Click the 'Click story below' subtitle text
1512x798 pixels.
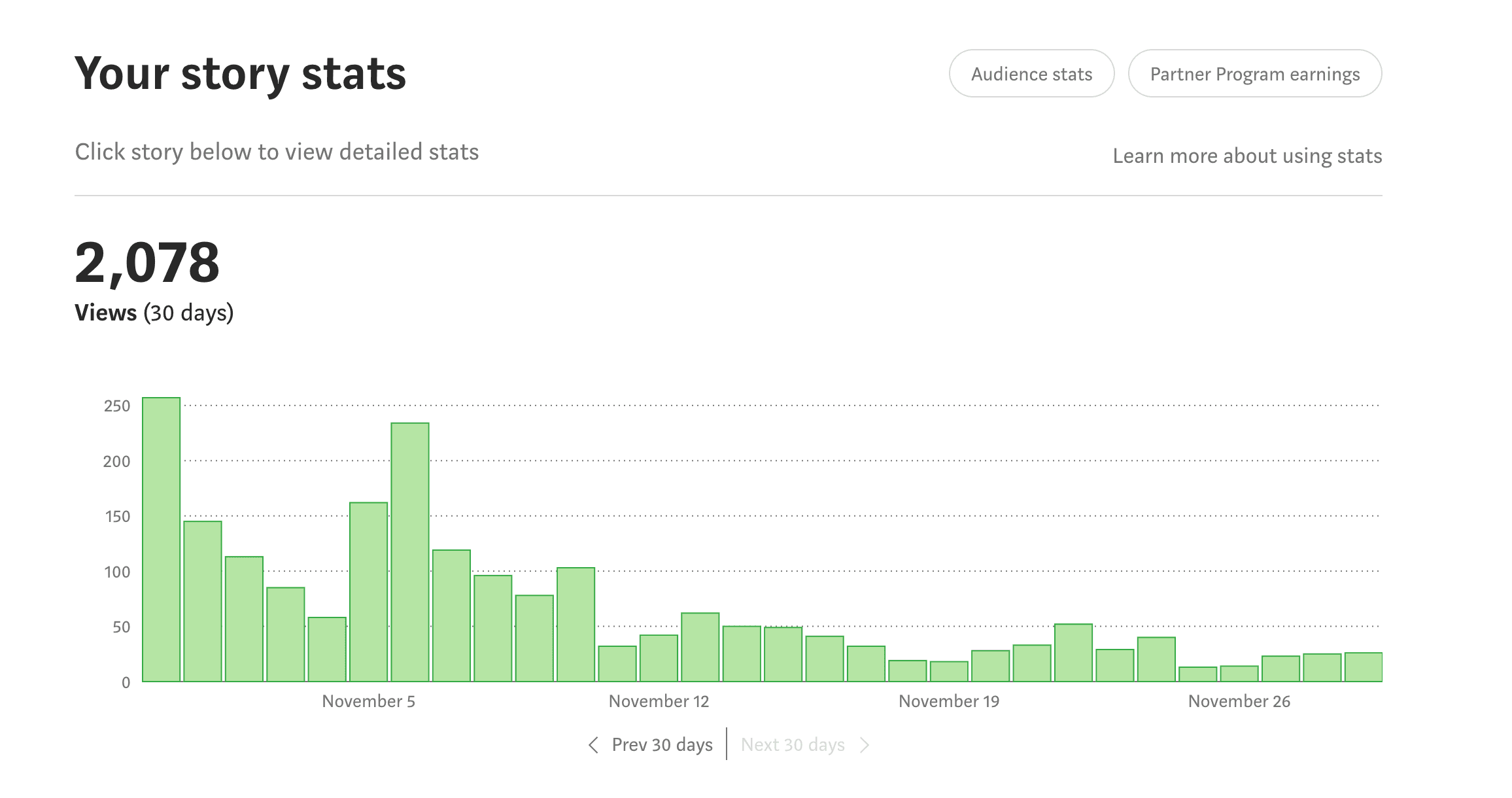[x=277, y=152]
